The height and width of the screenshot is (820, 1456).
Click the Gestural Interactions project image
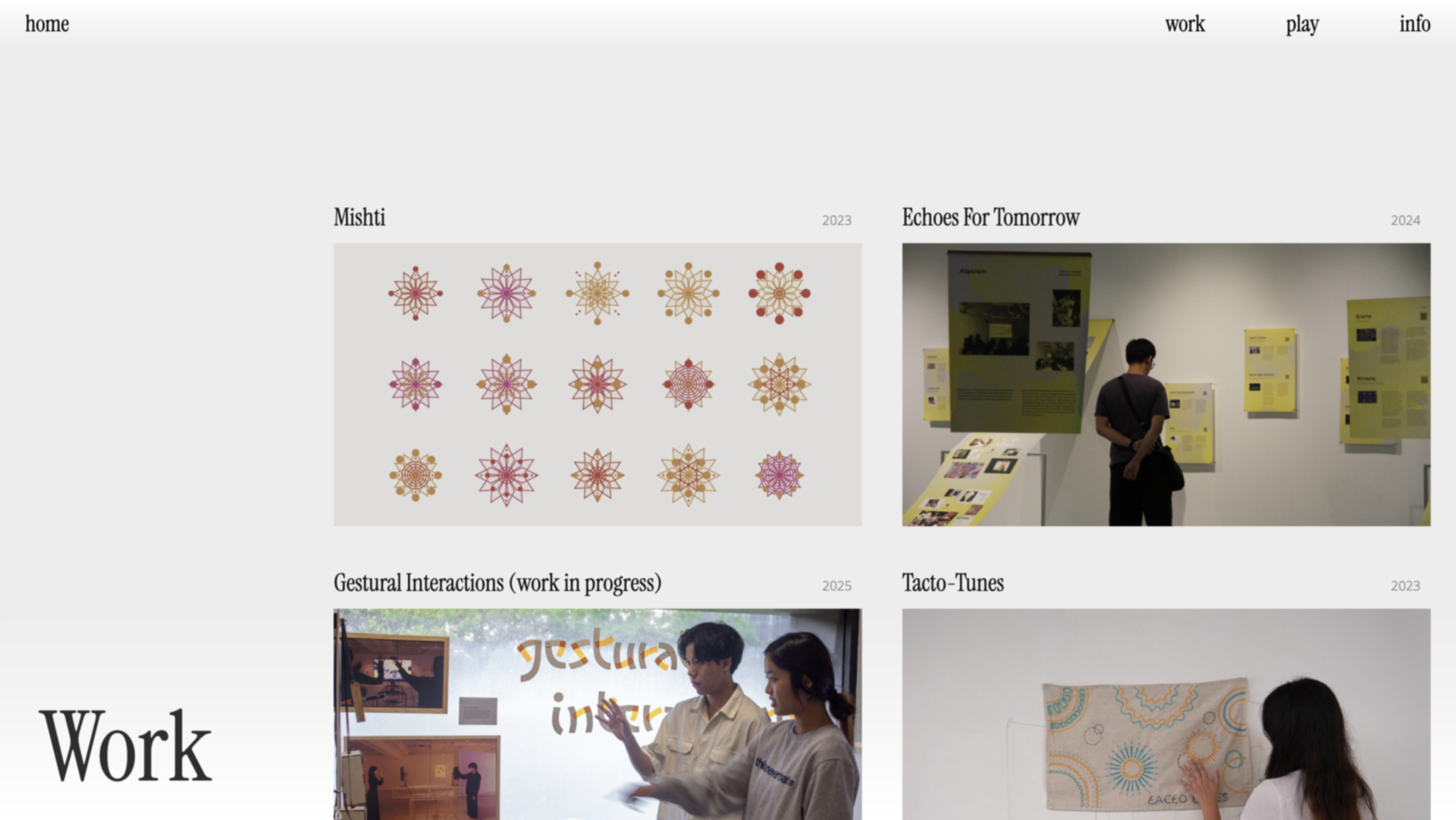pos(598,714)
